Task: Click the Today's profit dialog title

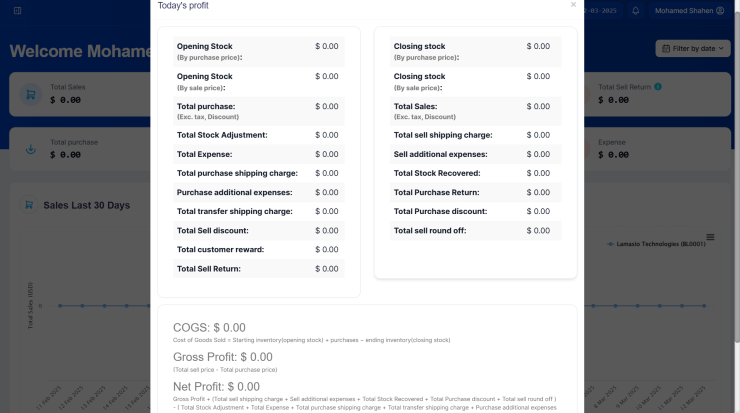Action: (x=183, y=6)
